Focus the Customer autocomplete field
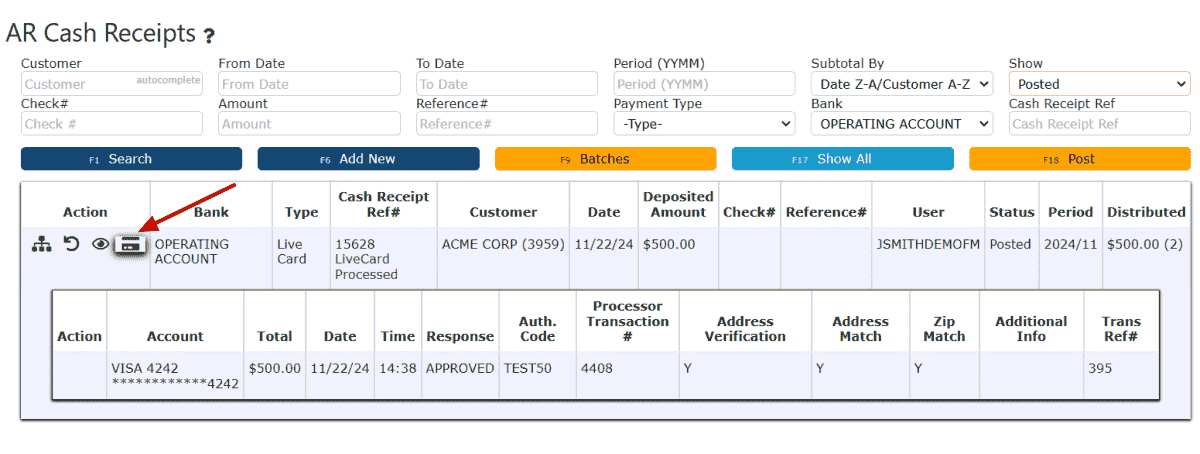 pyautogui.click(x=112, y=84)
